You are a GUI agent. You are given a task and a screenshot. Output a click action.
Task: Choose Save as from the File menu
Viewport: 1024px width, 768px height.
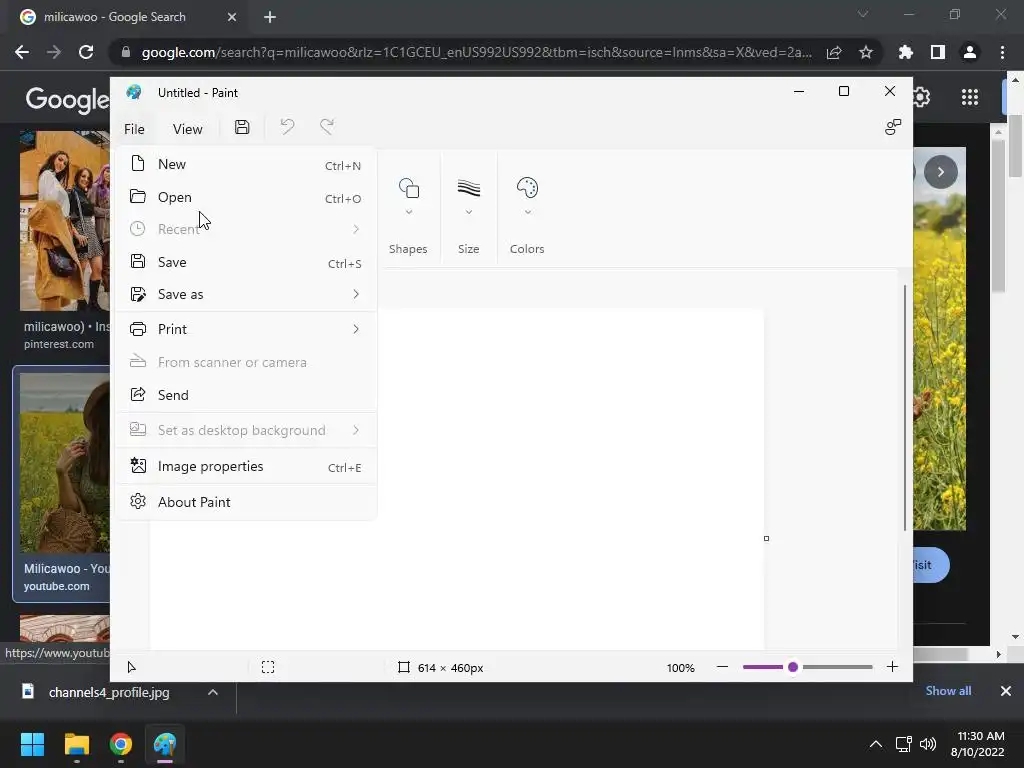[x=246, y=294]
